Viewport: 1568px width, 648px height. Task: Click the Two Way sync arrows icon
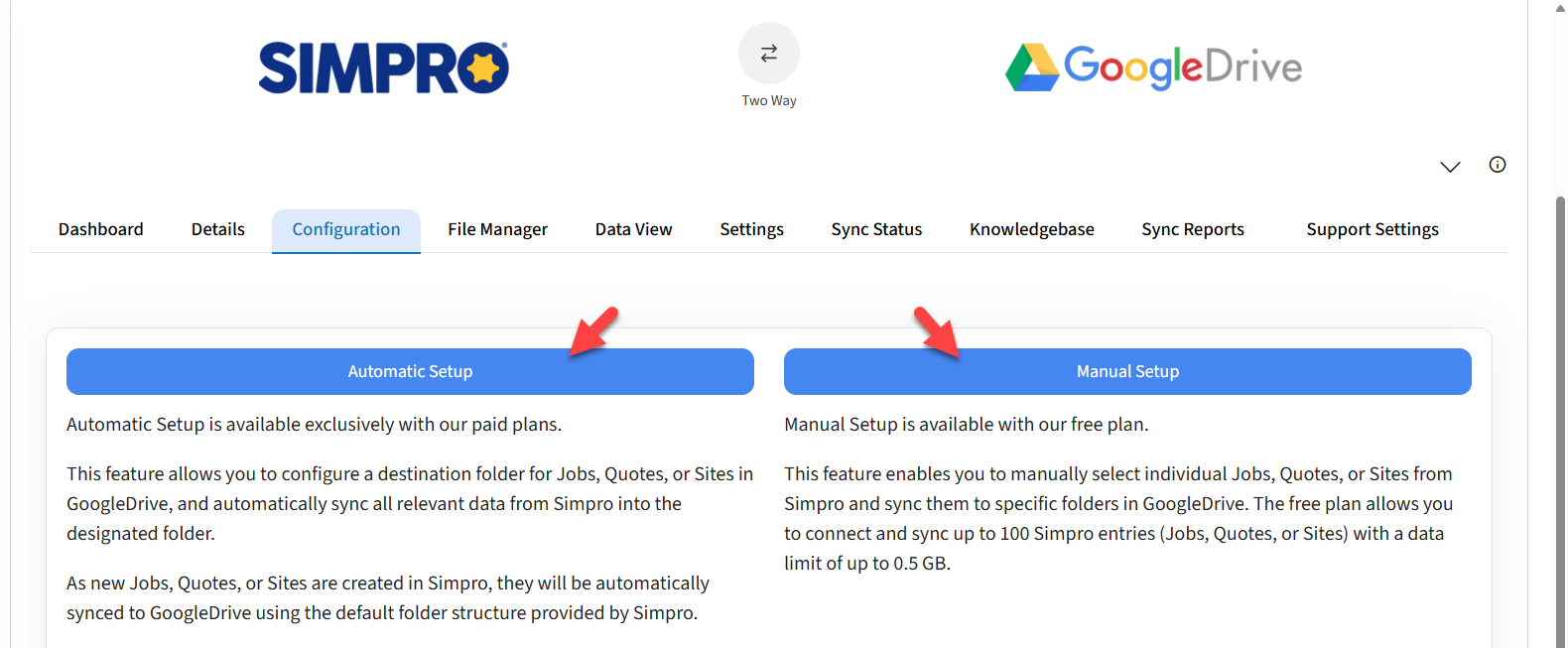[x=769, y=54]
